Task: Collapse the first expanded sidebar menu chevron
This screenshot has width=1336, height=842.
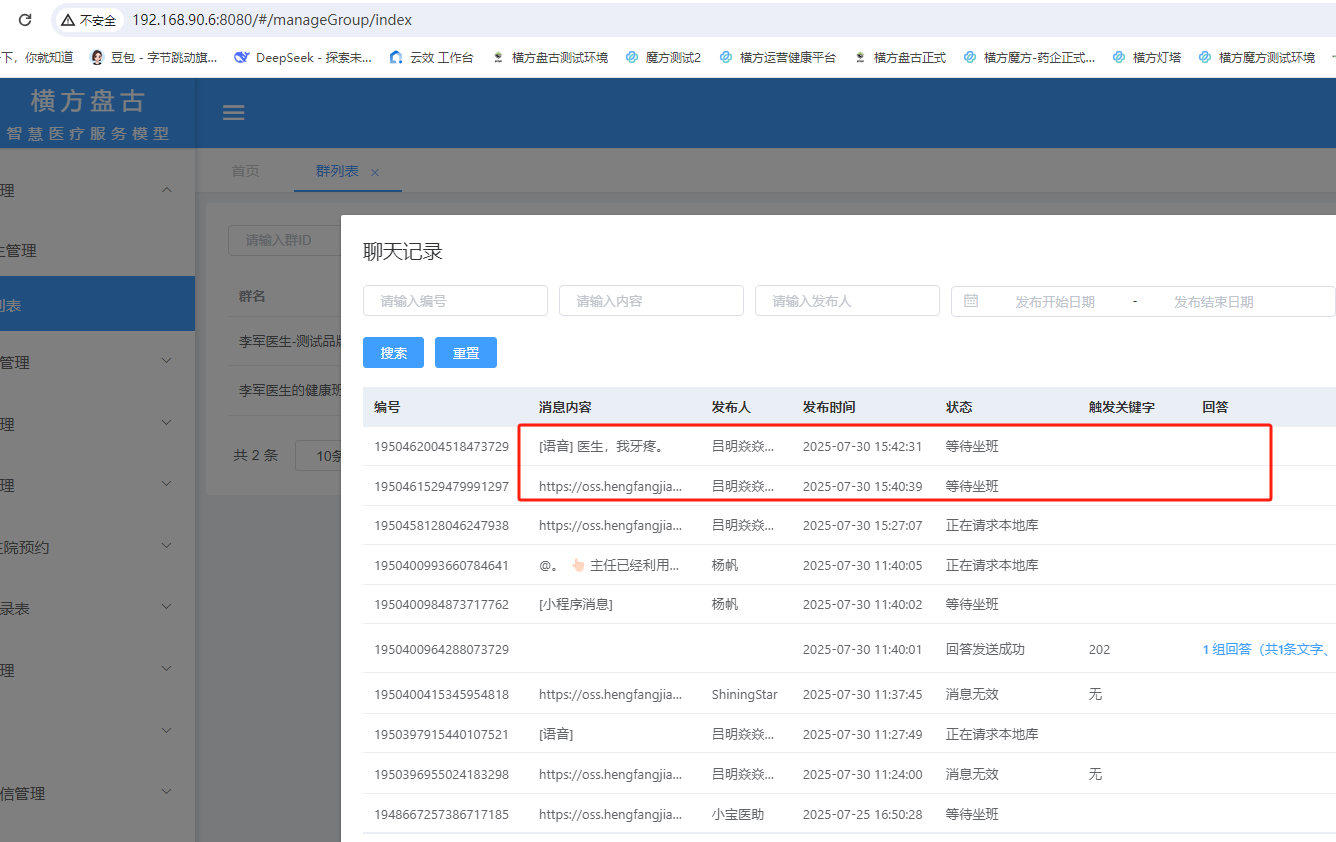Action: click(x=167, y=190)
